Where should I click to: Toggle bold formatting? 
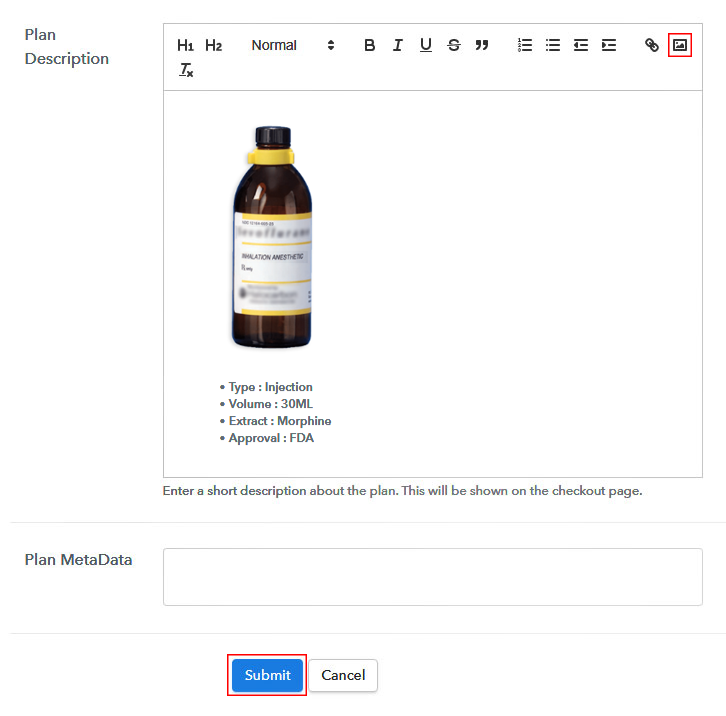[369, 45]
